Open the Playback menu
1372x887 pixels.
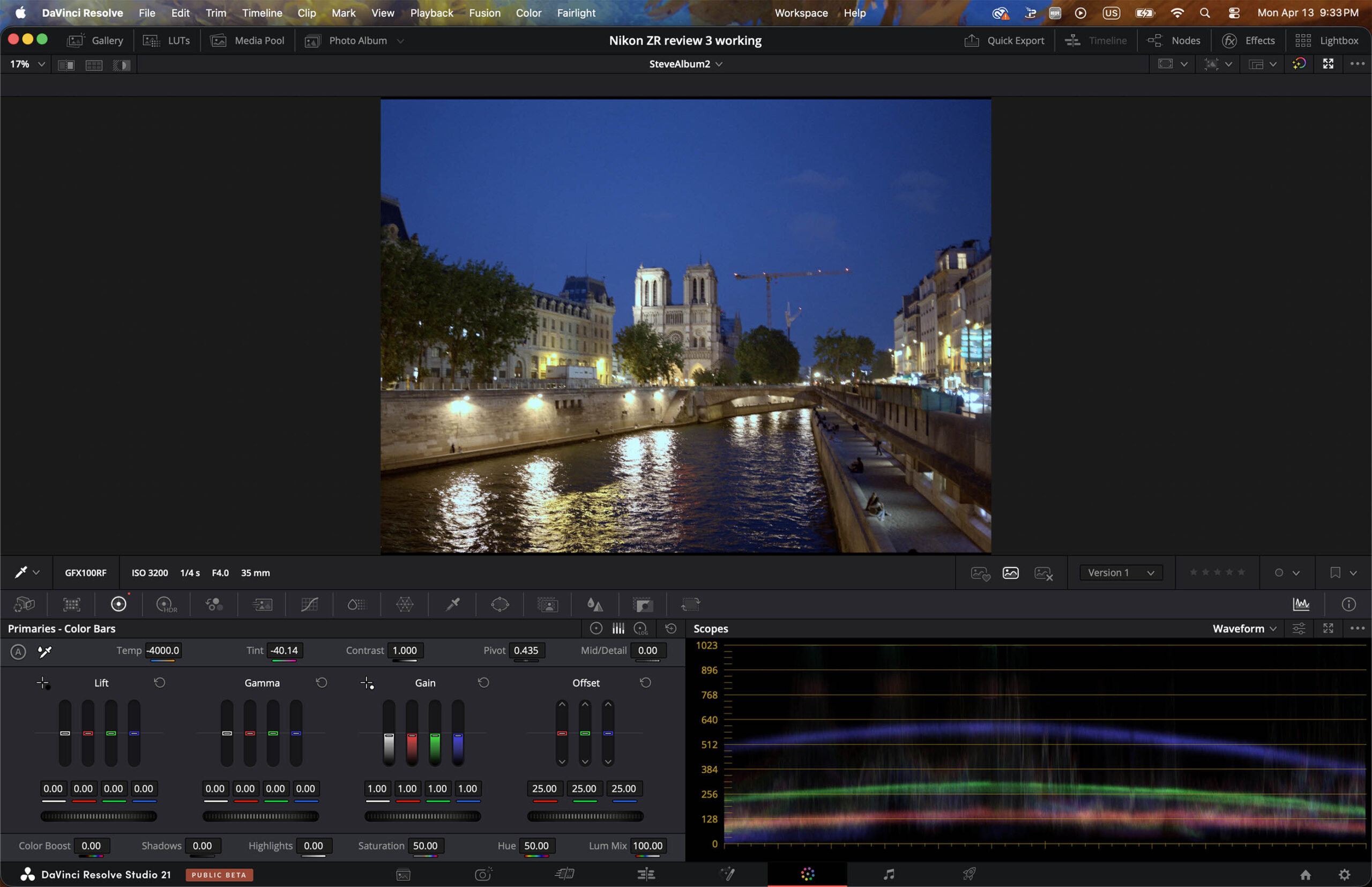click(x=431, y=13)
